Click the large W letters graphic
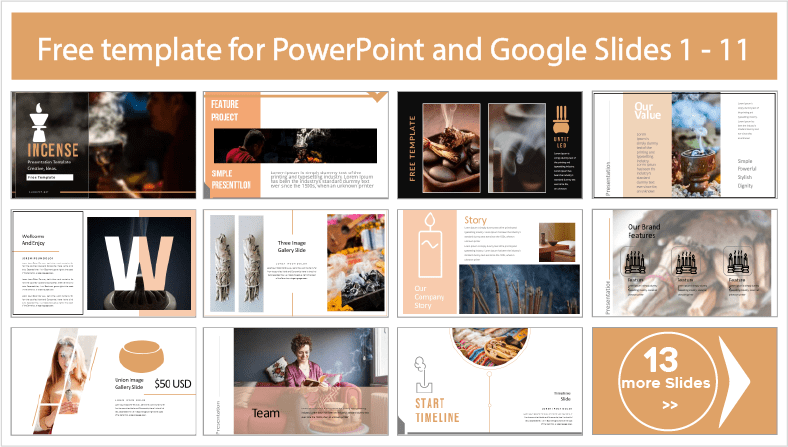Viewport: 788px width, 447px height. point(139,263)
